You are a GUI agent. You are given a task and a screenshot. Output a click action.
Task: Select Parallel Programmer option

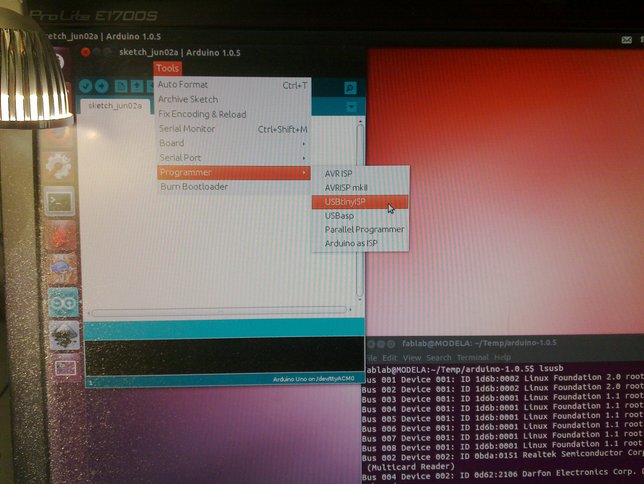coord(360,230)
